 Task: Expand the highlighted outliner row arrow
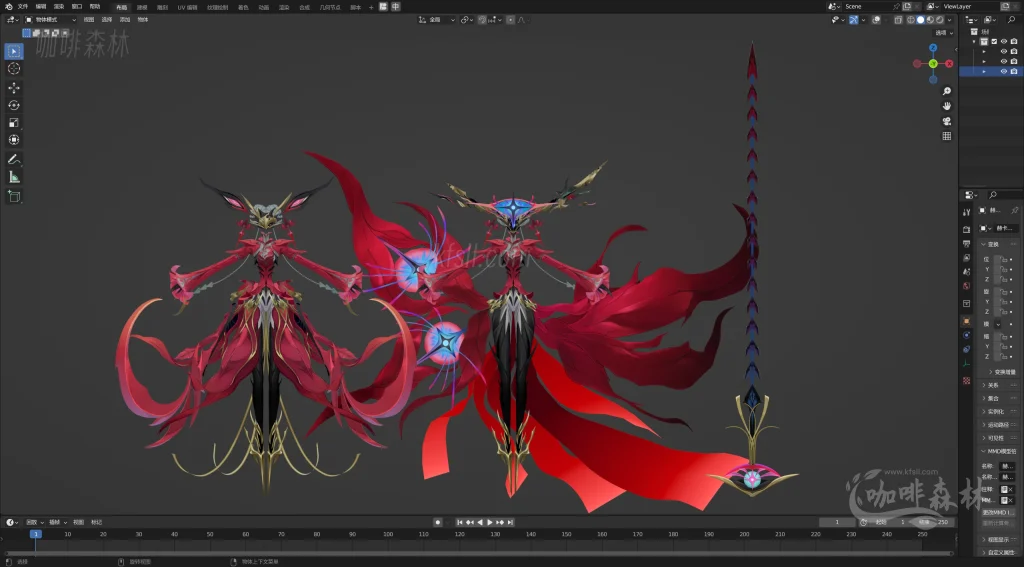click(x=984, y=71)
